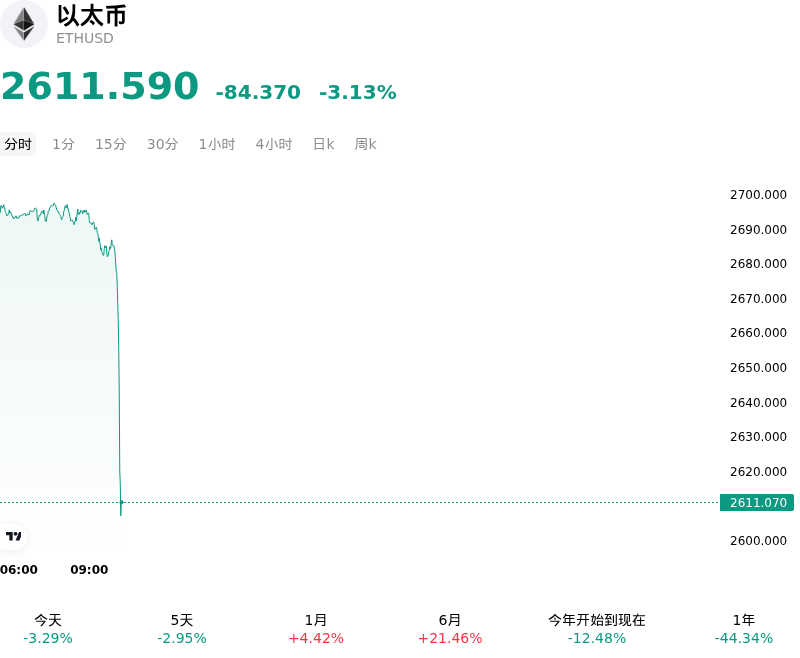Select the 5天 -2.95% performance range
Viewport: 800px width, 658px height.
click(182, 629)
